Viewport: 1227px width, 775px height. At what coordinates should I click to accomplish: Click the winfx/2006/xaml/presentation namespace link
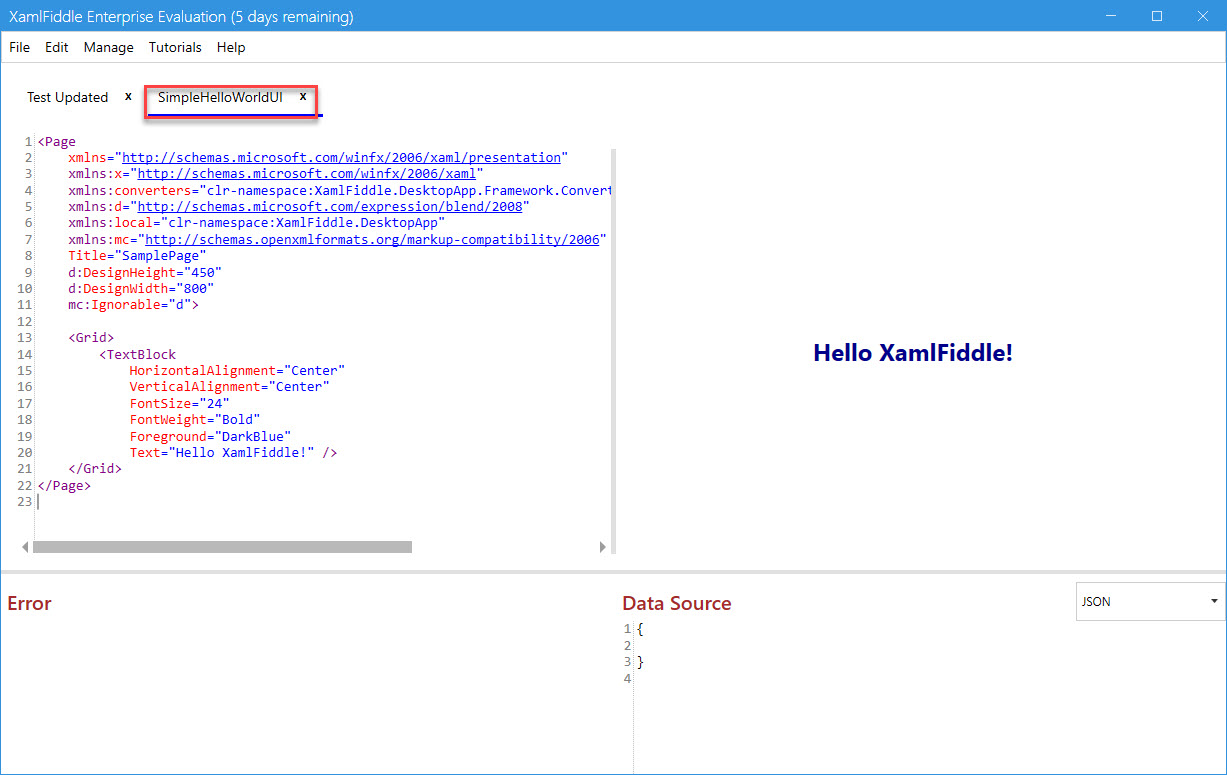pos(341,157)
